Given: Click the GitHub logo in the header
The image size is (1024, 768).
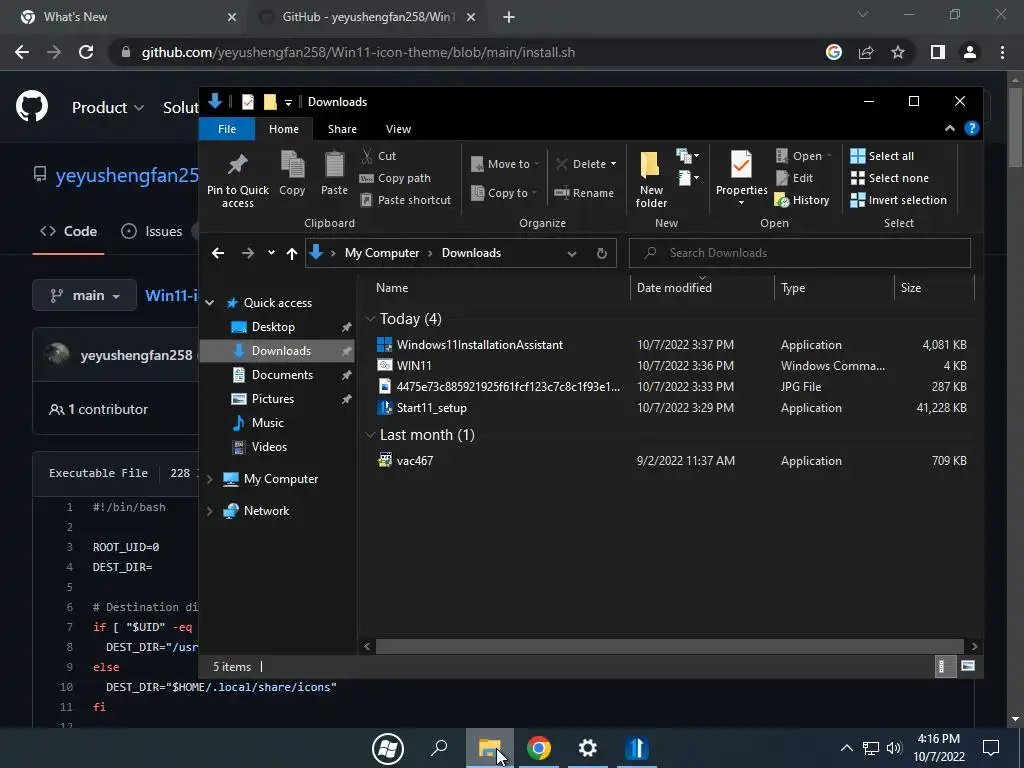Looking at the screenshot, I should coord(31,107).
